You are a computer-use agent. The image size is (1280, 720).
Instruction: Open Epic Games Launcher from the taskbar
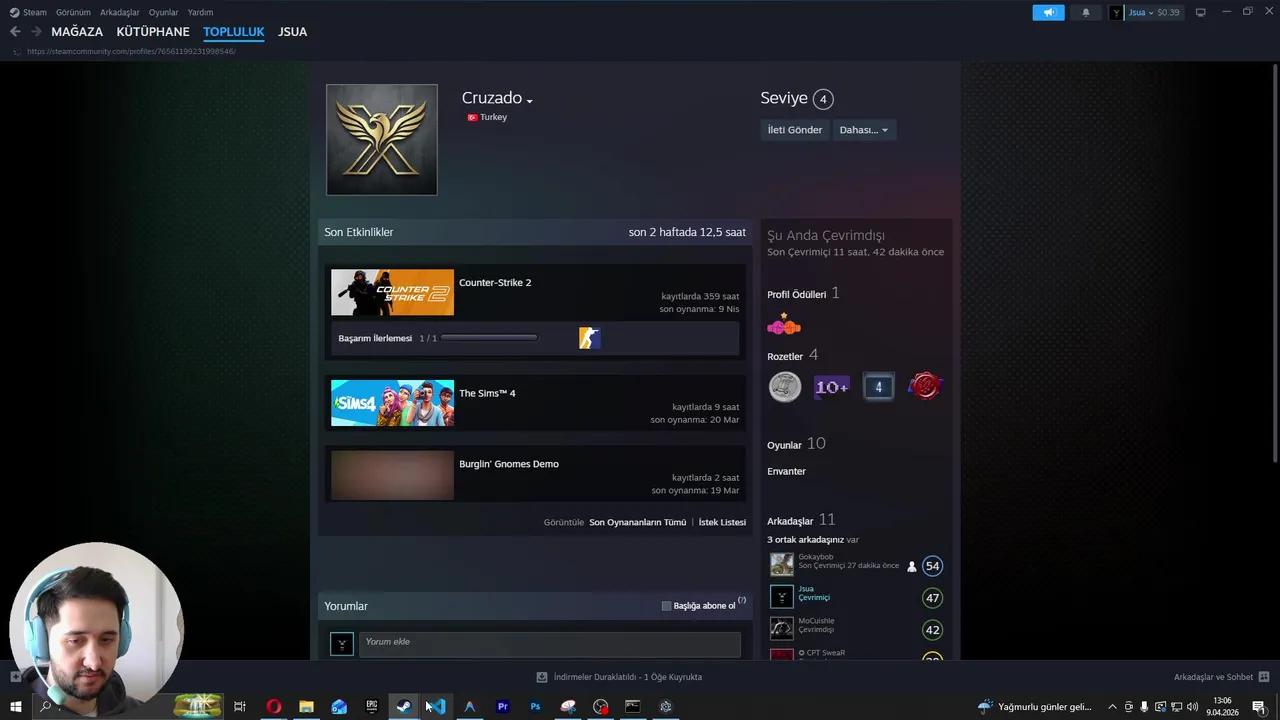pos(372,707)
